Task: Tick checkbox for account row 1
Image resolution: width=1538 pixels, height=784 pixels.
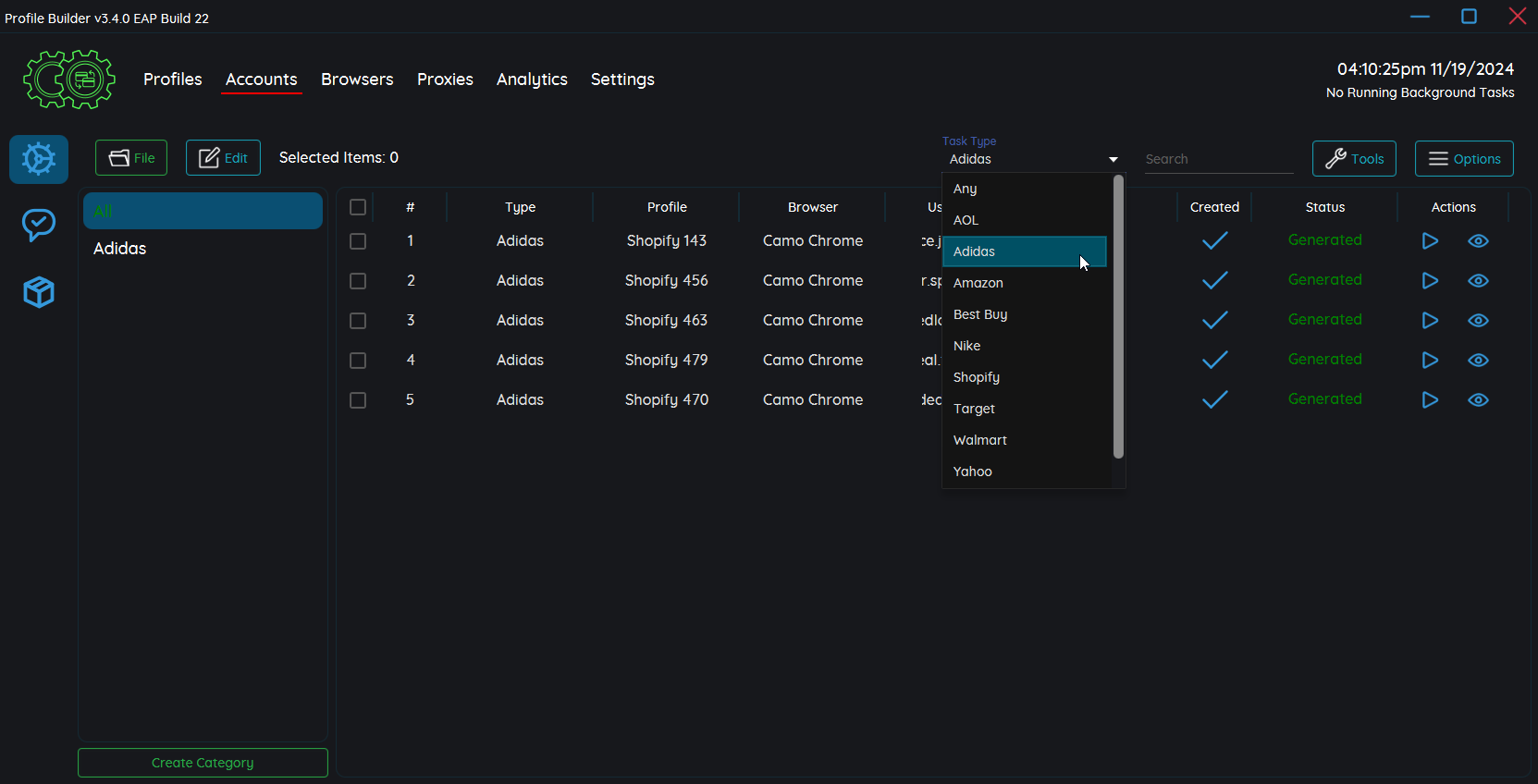Action: [358, 241]
